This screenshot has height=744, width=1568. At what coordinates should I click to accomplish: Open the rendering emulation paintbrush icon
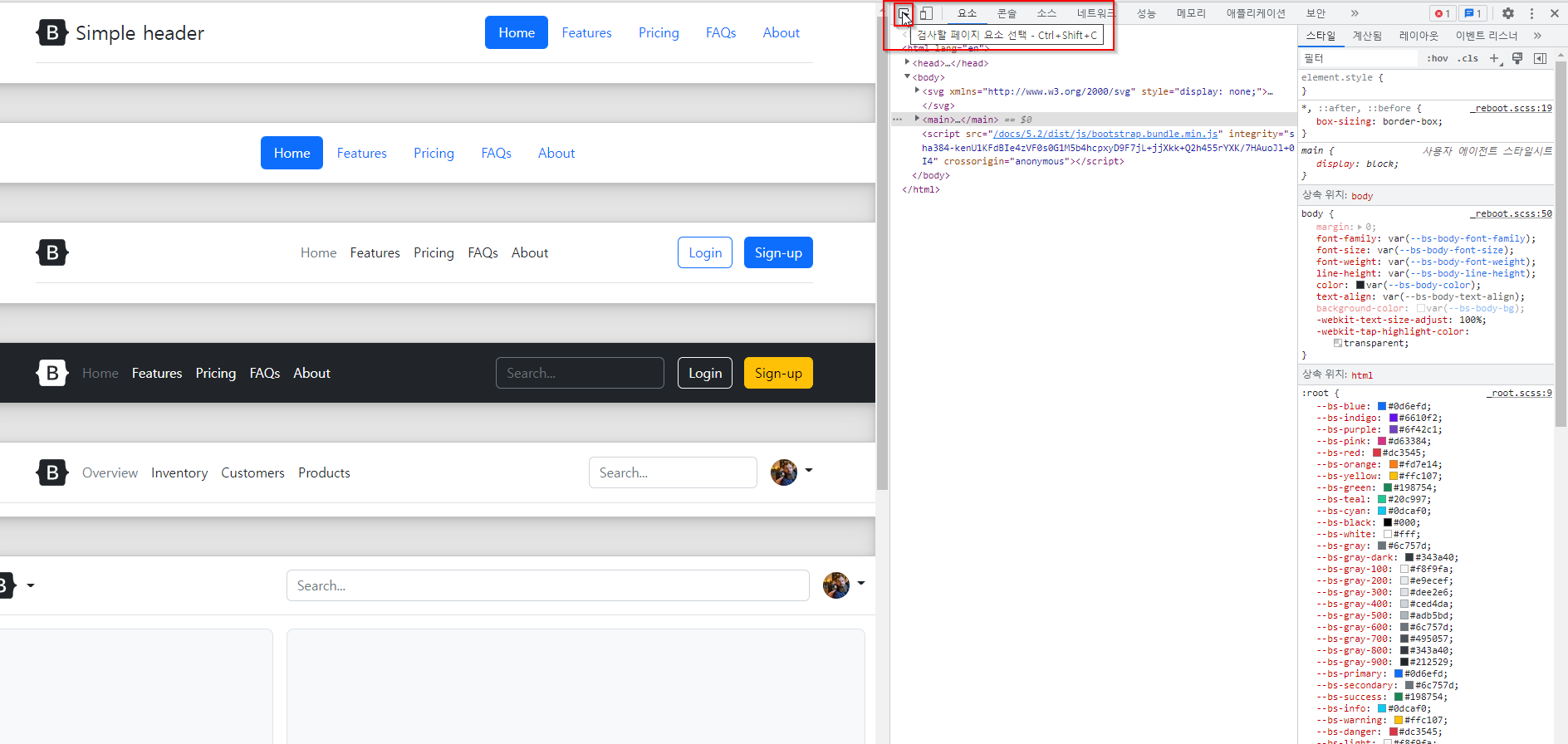coord(1517,58)
